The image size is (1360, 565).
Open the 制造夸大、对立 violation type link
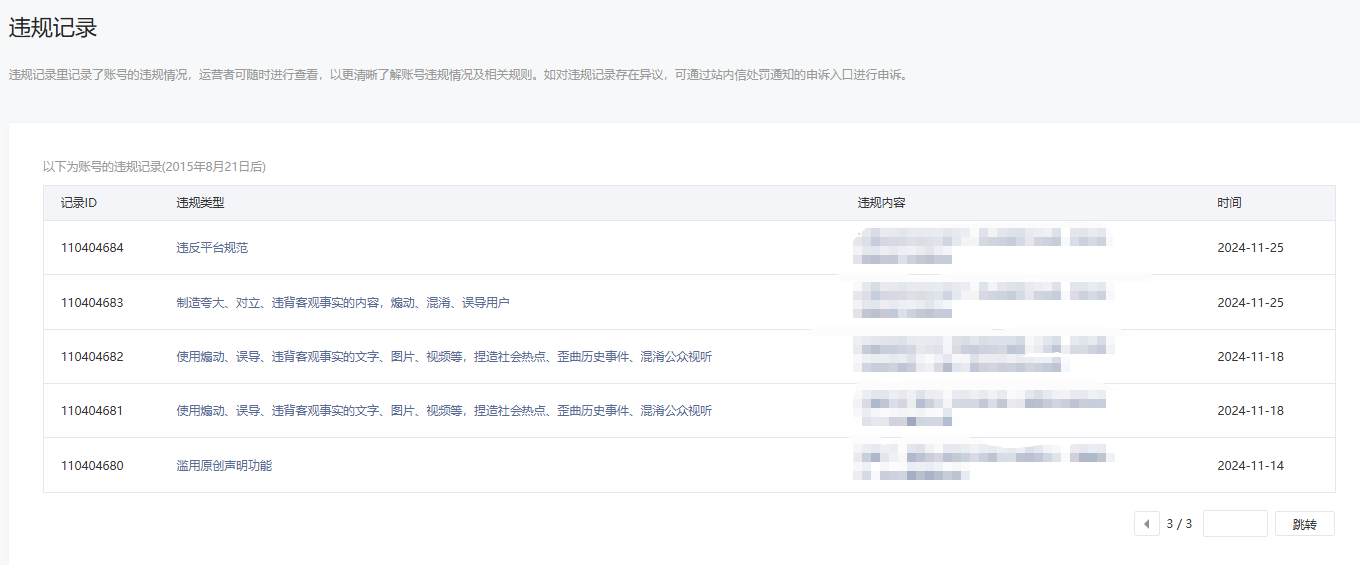342,302
